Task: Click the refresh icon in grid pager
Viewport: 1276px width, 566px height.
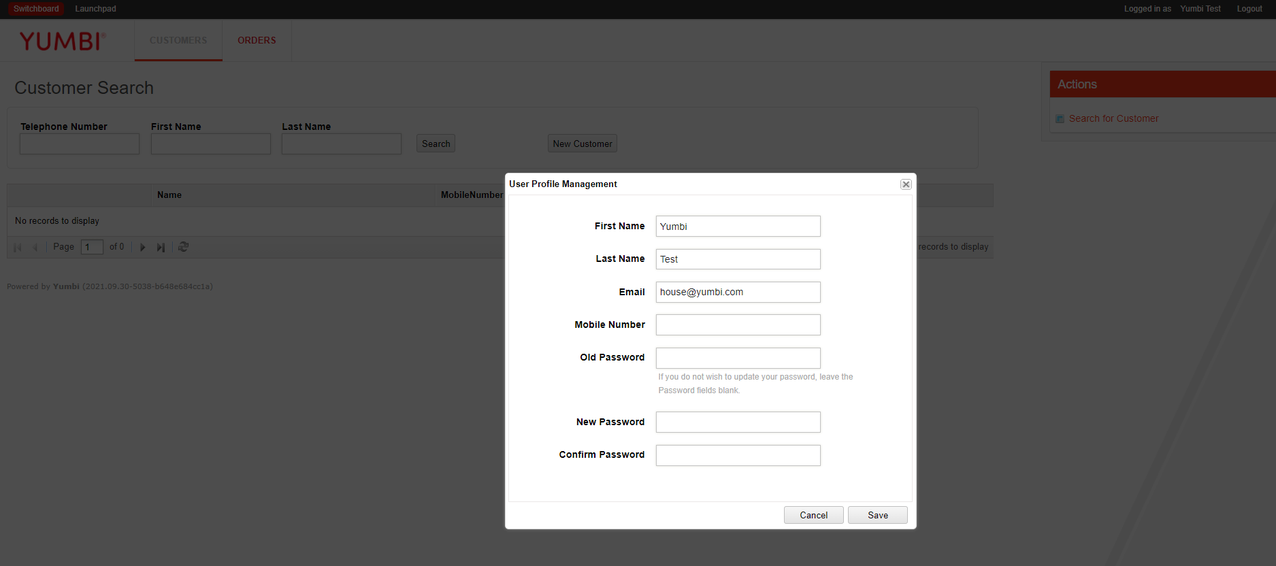Action: click(x=183, y=247)
